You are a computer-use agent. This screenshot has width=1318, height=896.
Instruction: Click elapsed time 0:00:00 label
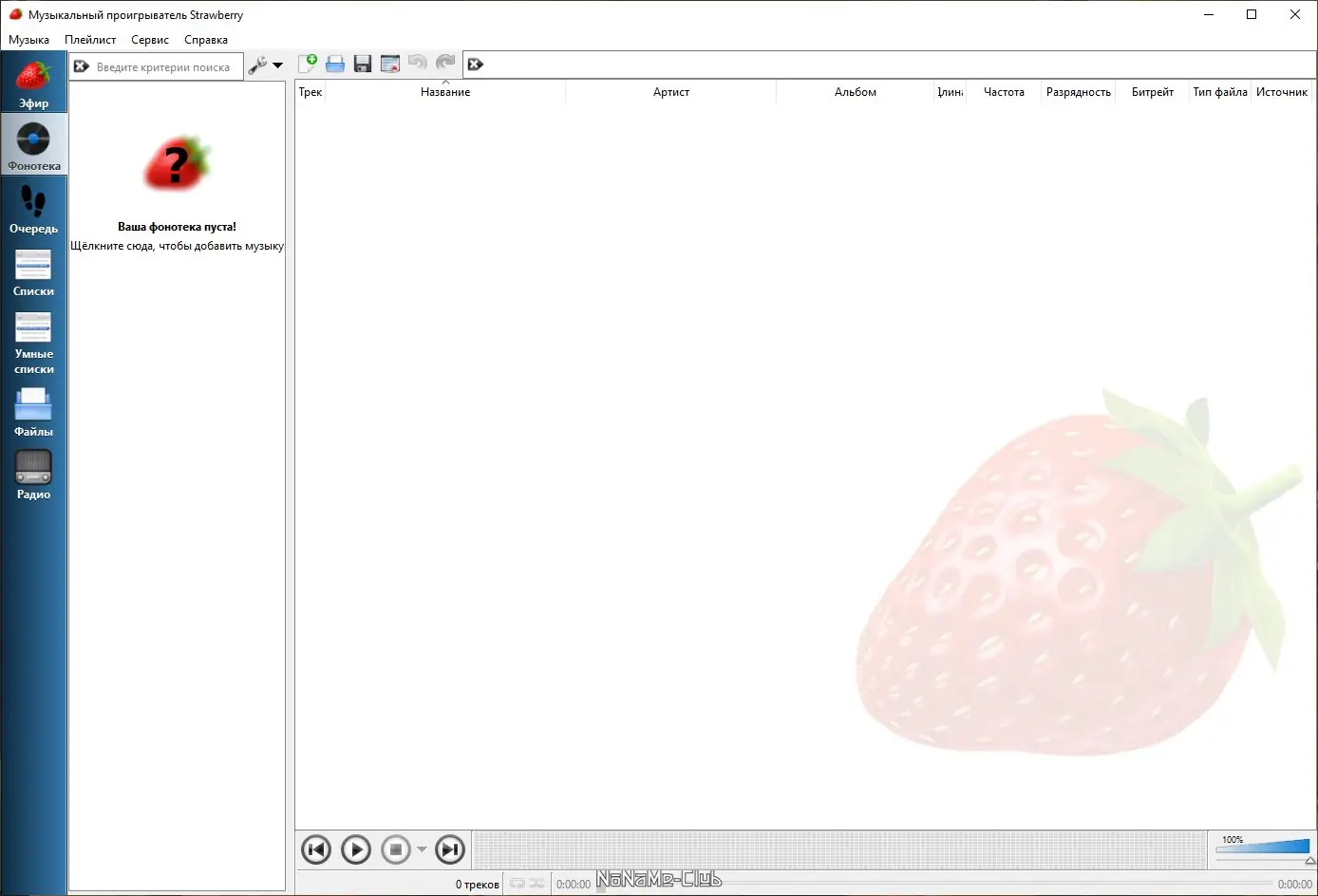[574, 885]
